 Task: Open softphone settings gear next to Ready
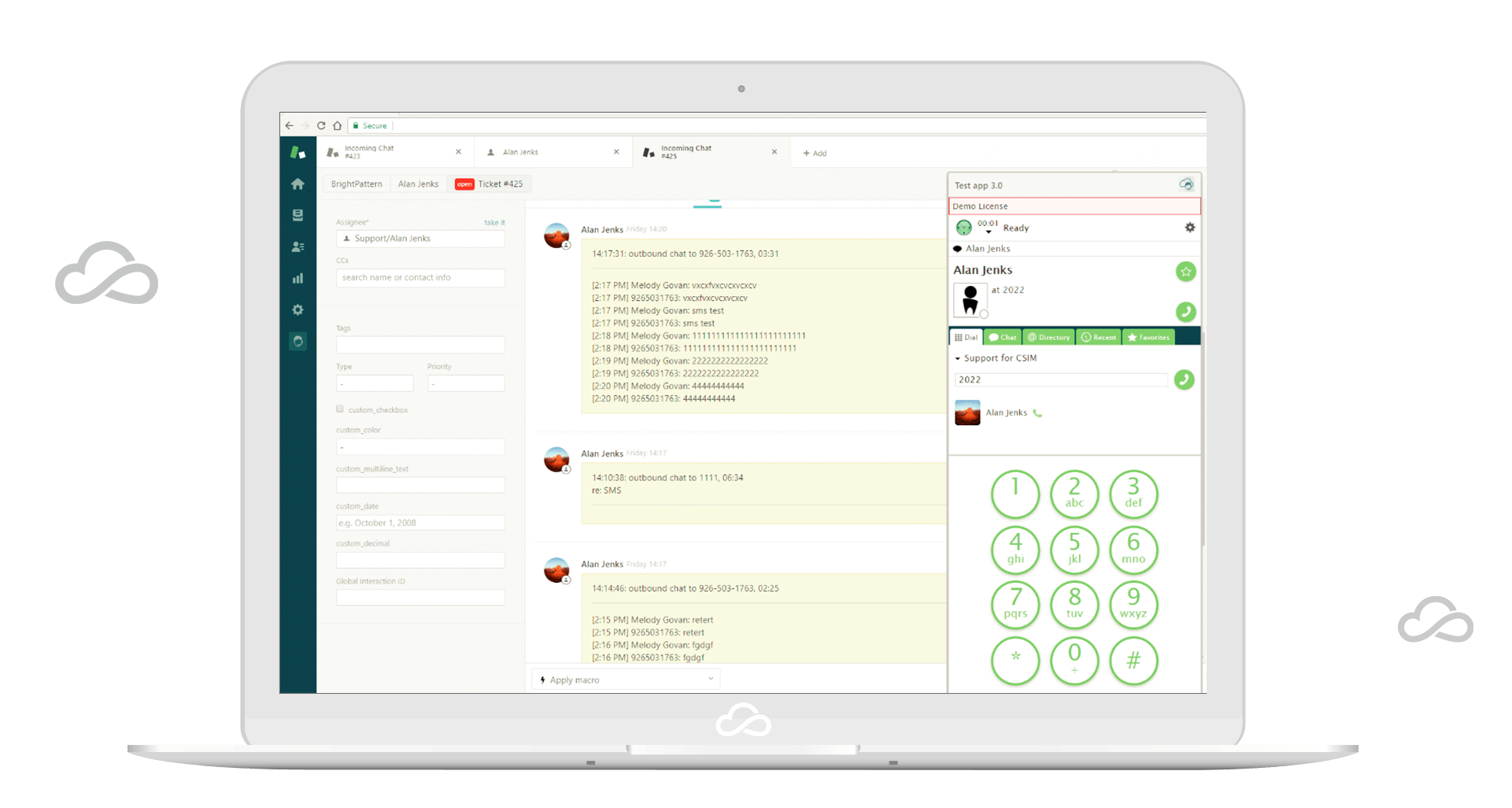(x=1190, y=228)
